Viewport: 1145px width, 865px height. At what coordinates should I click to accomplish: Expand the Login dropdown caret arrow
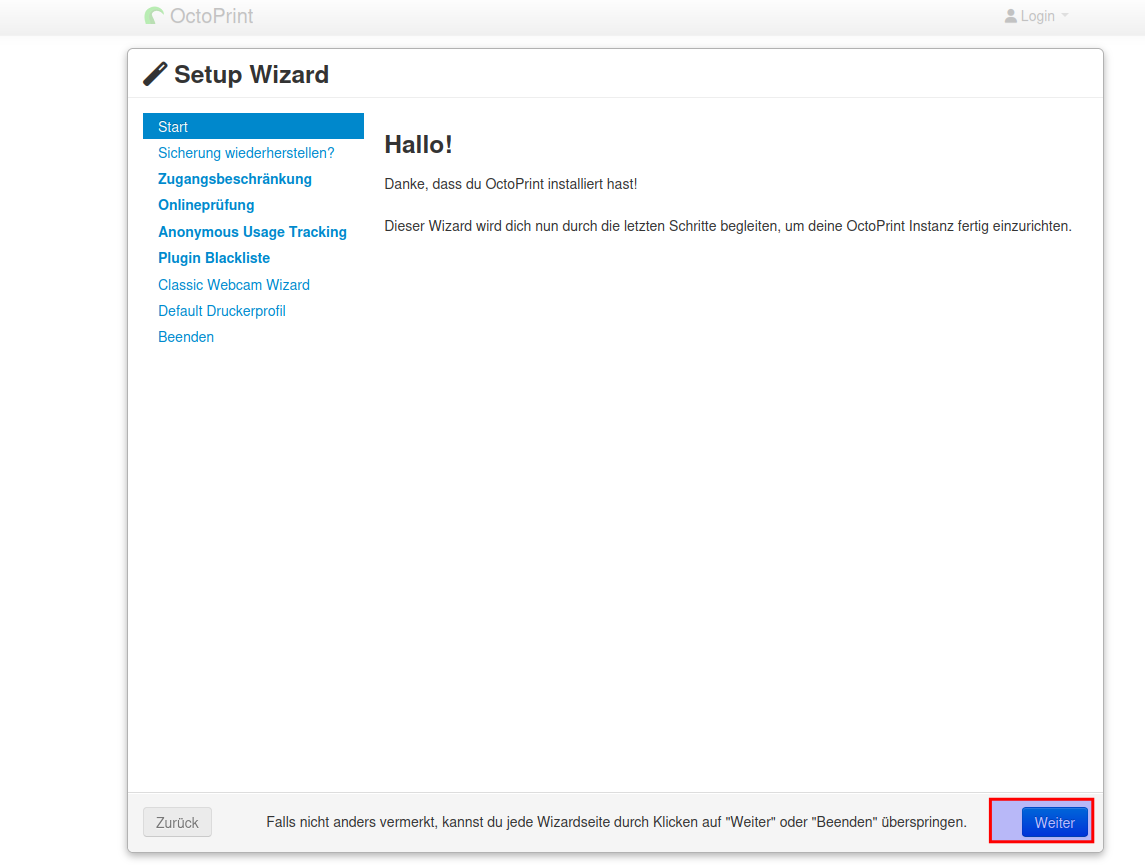point(1065,16)
